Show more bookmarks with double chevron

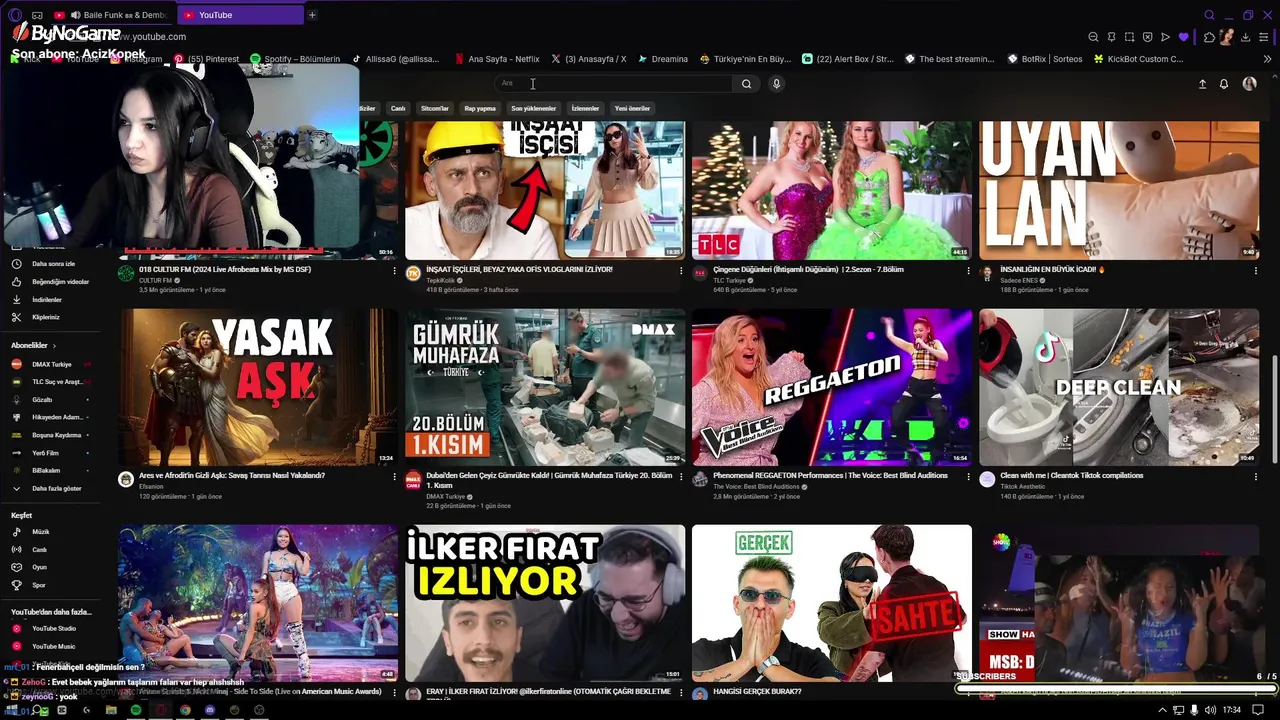click(x=1268, y=59)
